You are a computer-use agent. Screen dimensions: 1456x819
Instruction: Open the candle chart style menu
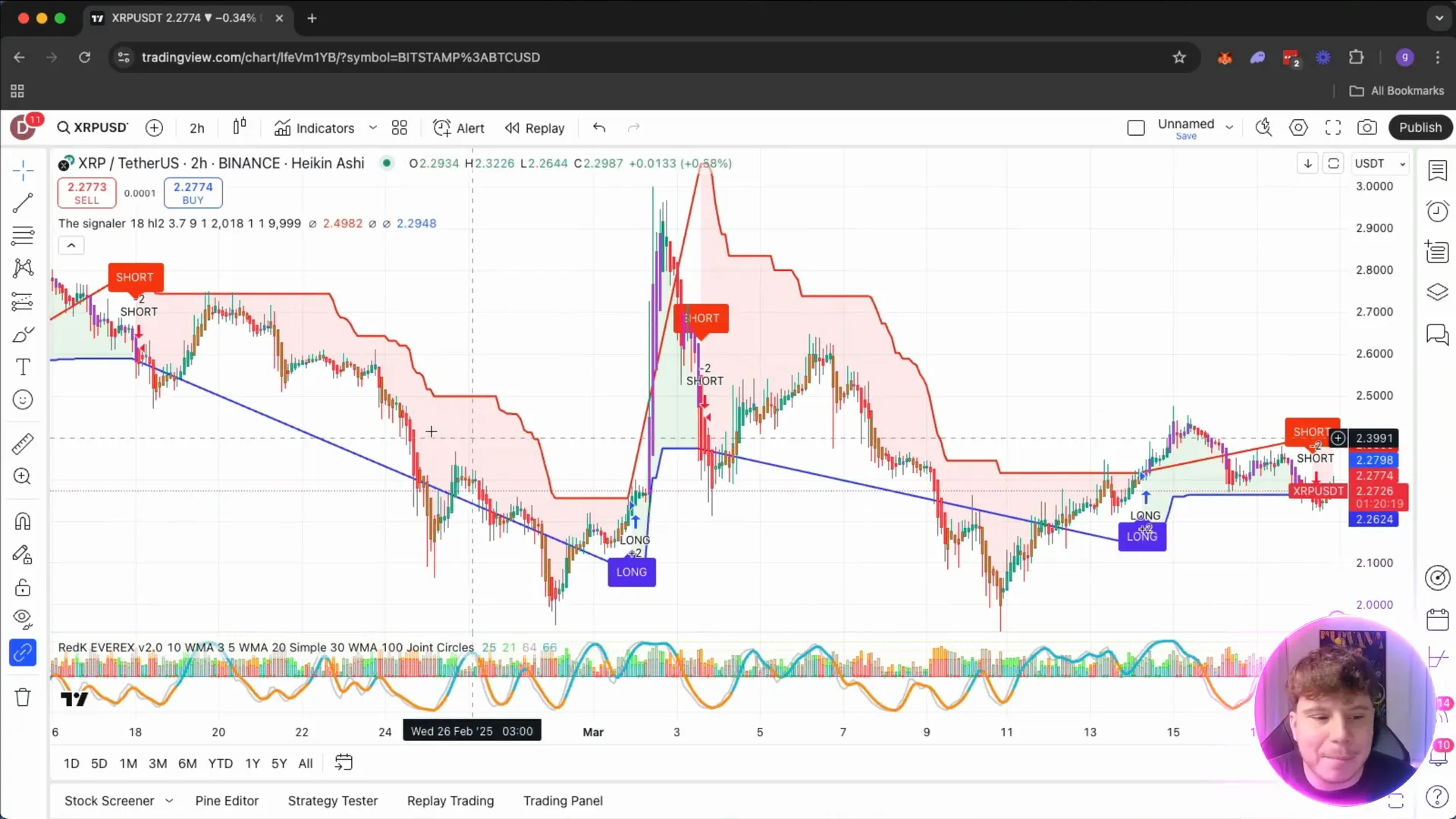(240, 127)
